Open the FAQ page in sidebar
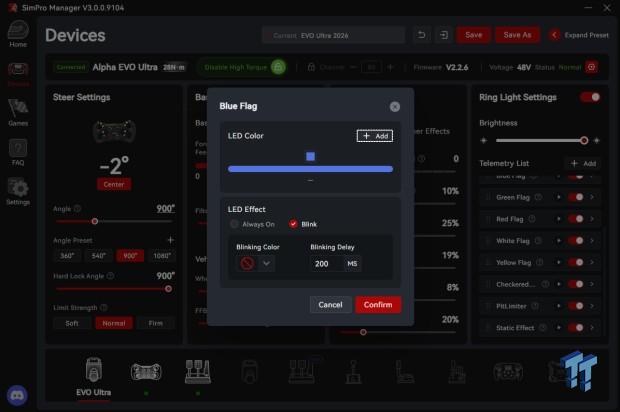The height and width of the screenshot is (412, 620). [x=18, y=152]
